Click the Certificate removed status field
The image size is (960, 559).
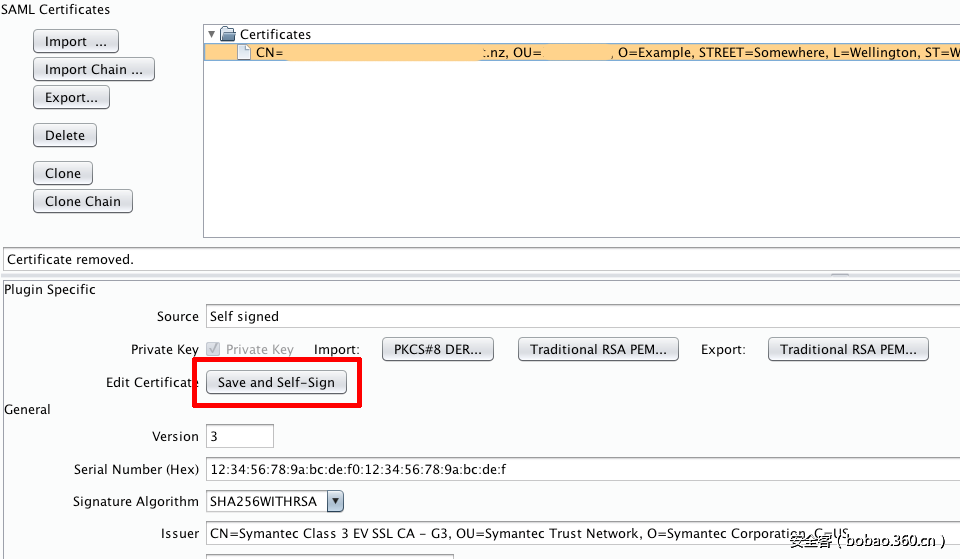coord(481,260)
